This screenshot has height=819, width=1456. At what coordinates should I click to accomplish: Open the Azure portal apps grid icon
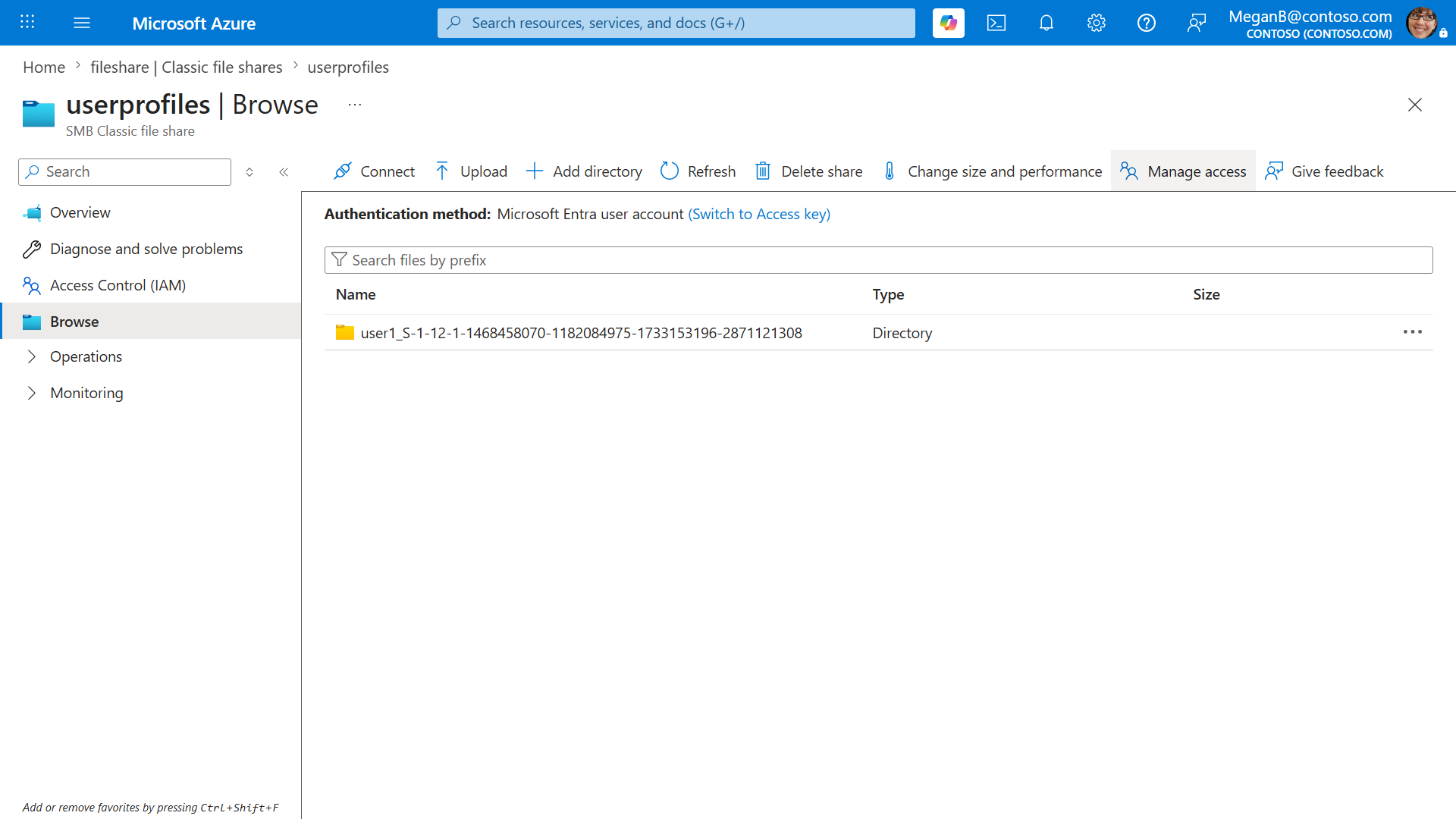(27, 22)
